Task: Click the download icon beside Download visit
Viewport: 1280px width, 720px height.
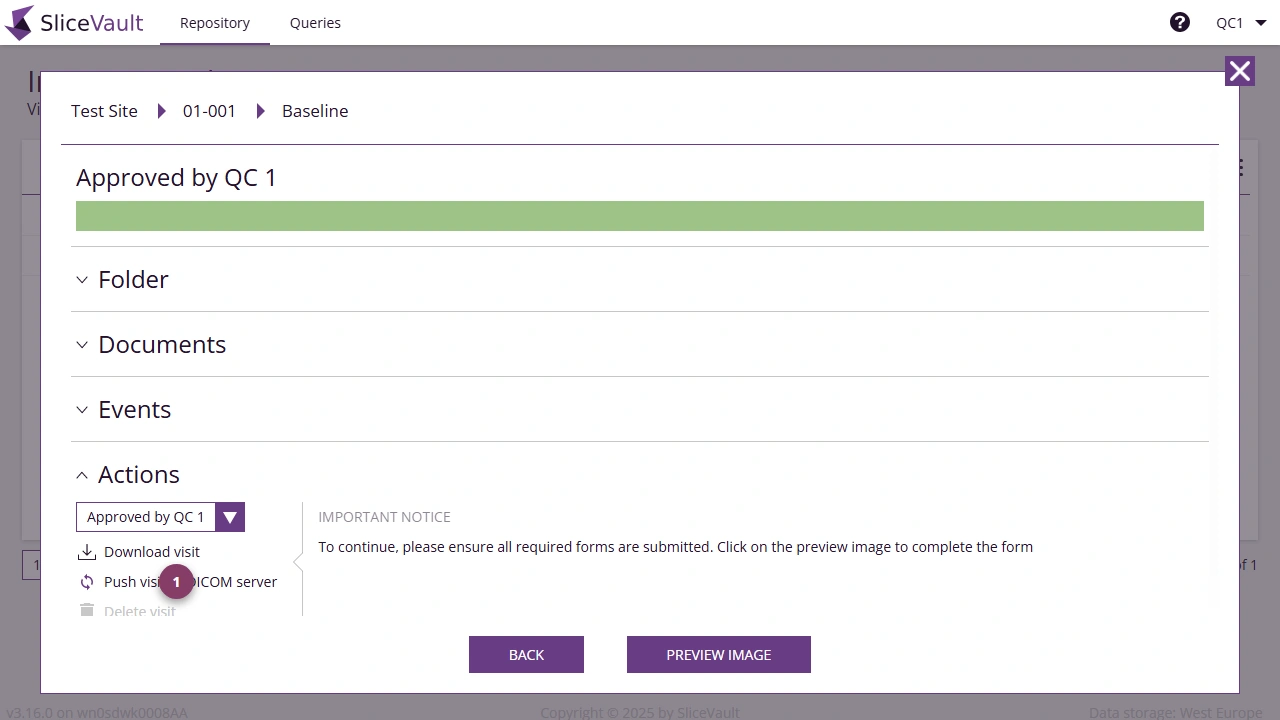Action: coord(87,551)
